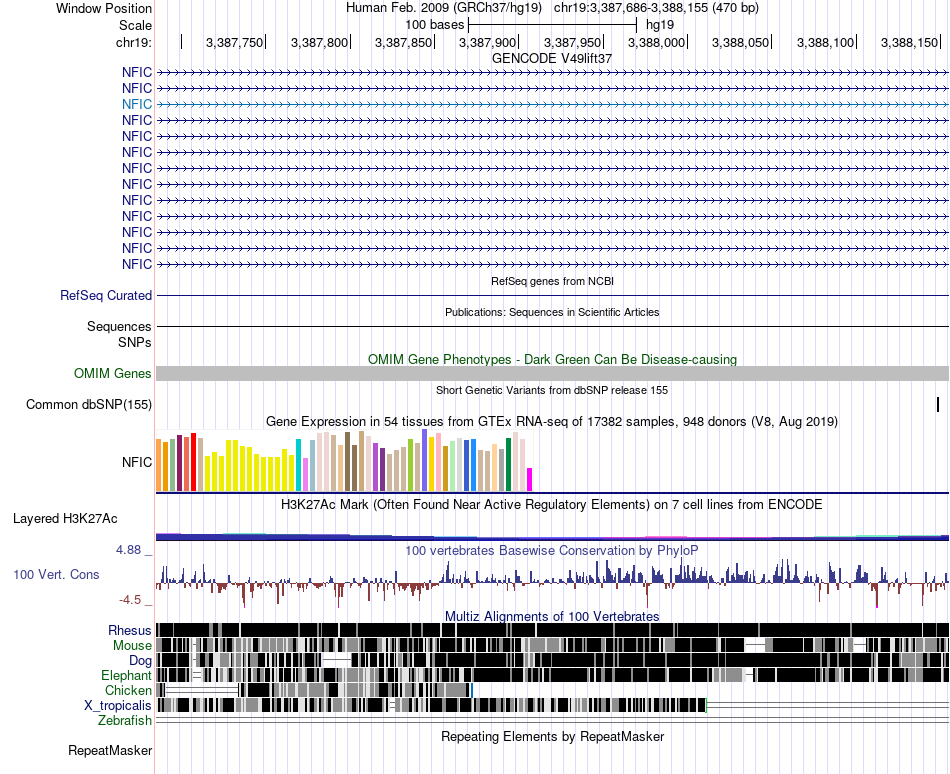950x774 pixels.
Task: Click the Rhesus alignment row label
Action: [x=130, y=630]
